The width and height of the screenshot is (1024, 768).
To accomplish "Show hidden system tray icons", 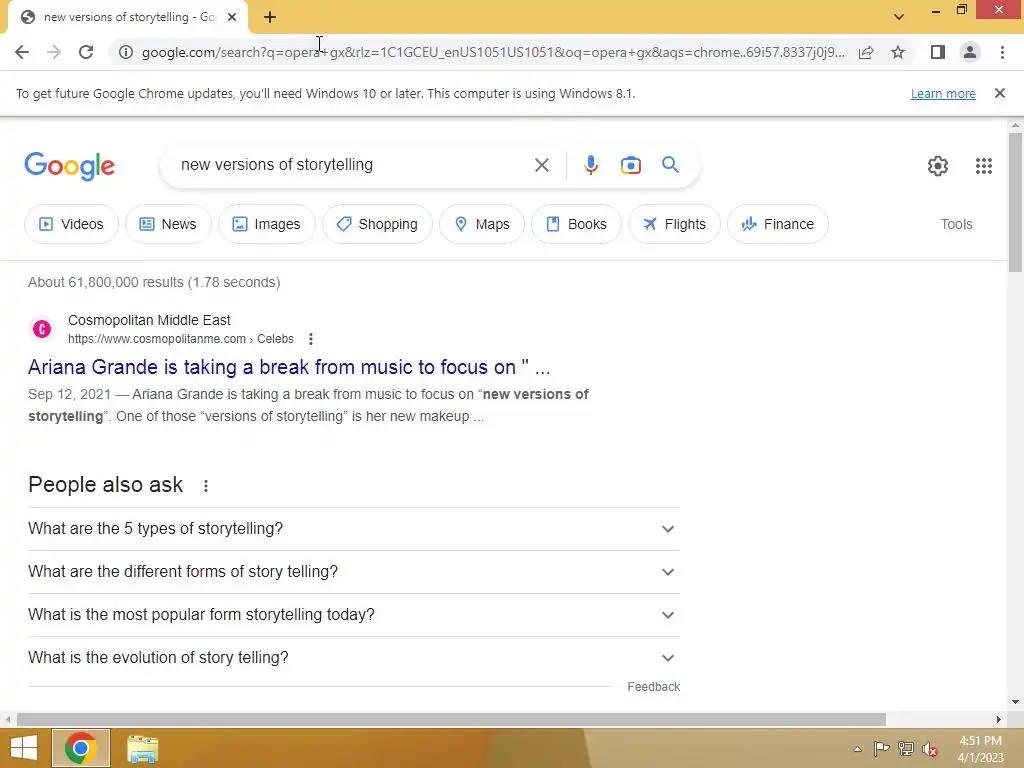I will [857, 749].
